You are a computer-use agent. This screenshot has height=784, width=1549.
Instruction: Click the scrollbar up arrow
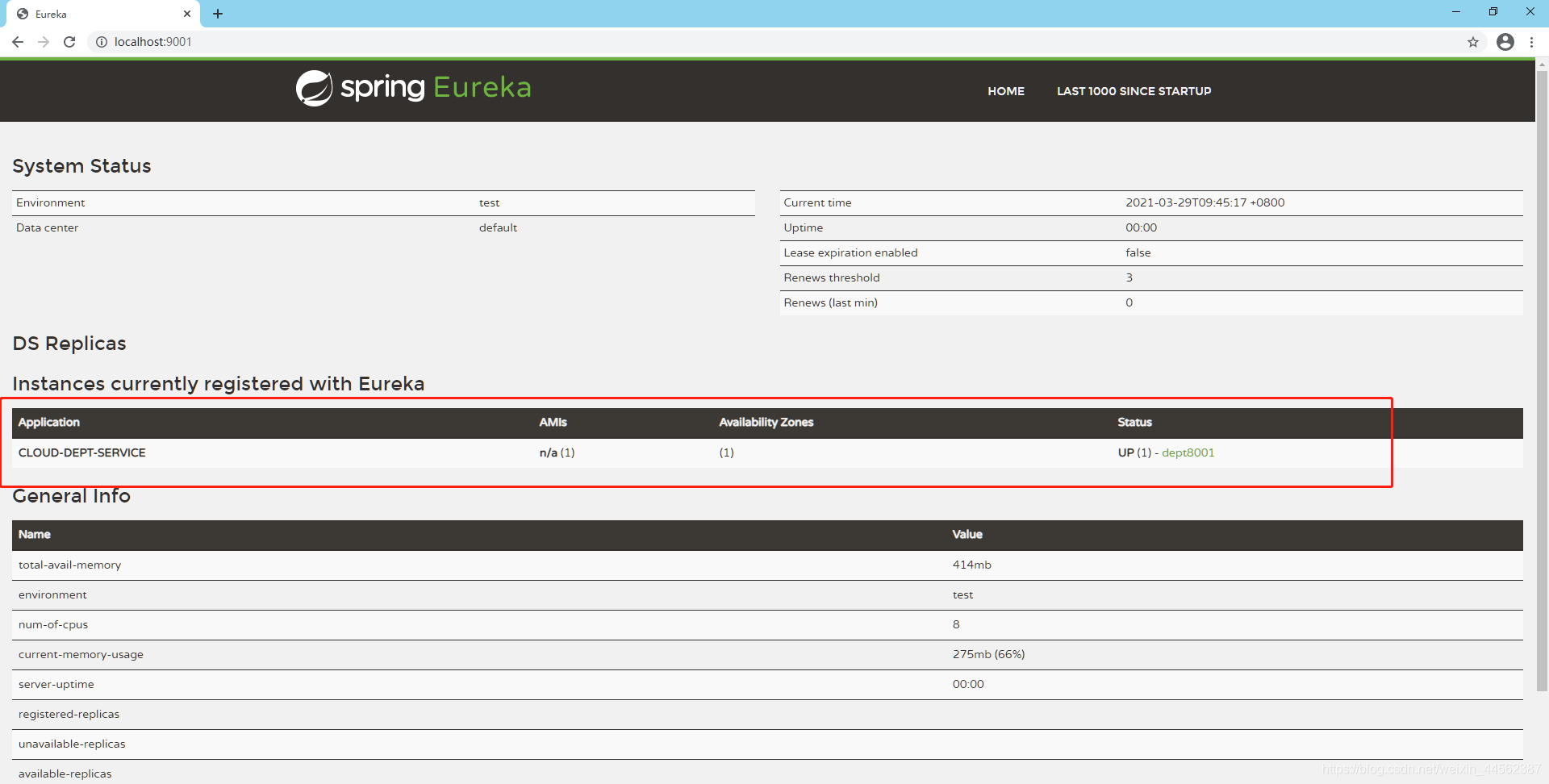[1542, 64]
